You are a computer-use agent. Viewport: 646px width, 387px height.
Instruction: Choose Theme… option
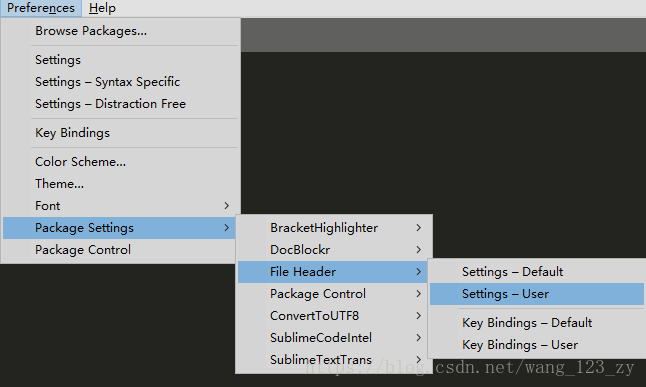click(120, 183)
